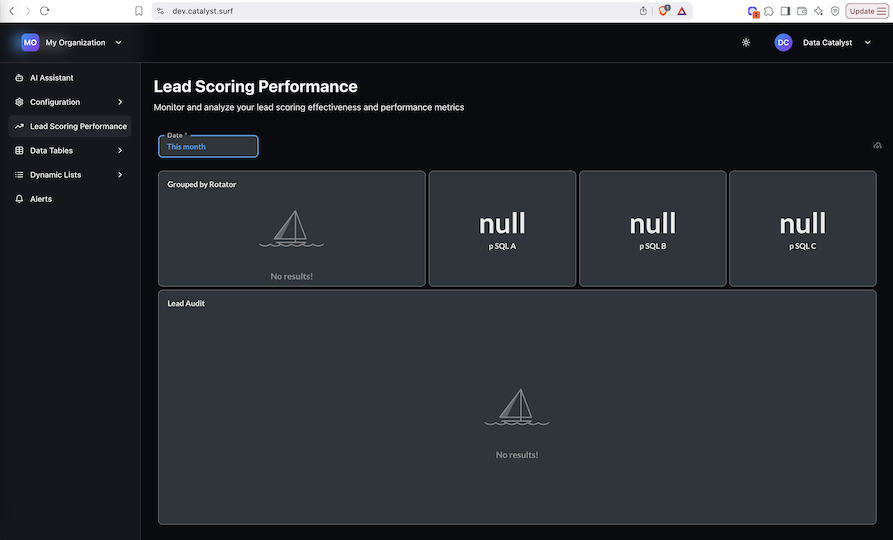
Task: Click the Alerts bell icon
Action: [19, 199]
